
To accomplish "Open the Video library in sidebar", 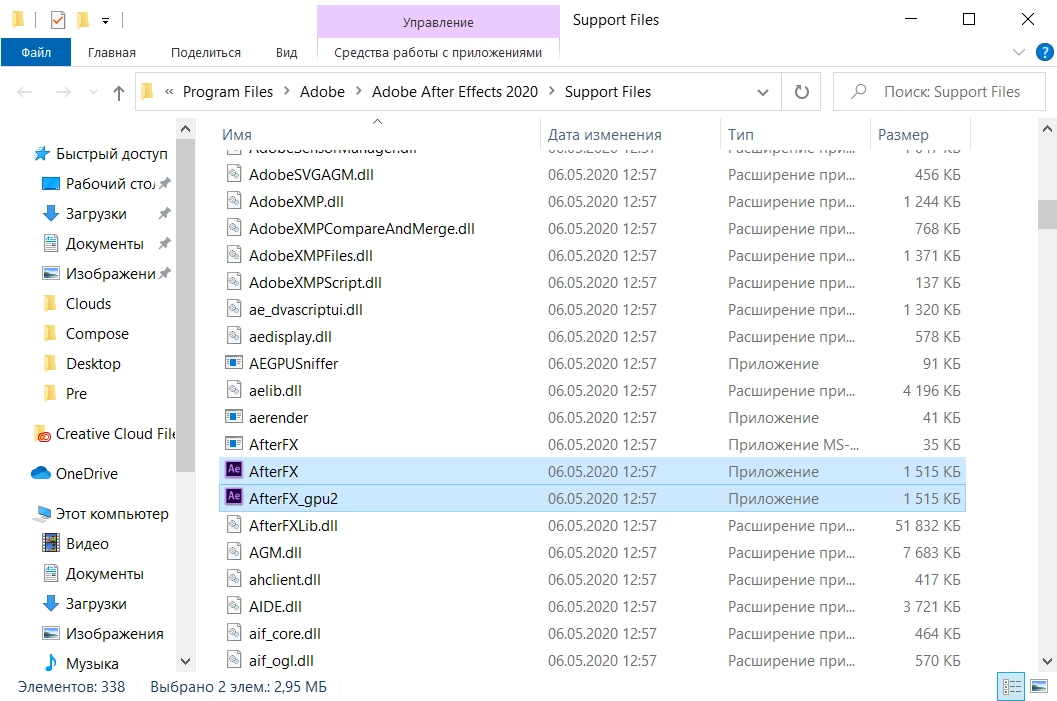I will point(76,543).
